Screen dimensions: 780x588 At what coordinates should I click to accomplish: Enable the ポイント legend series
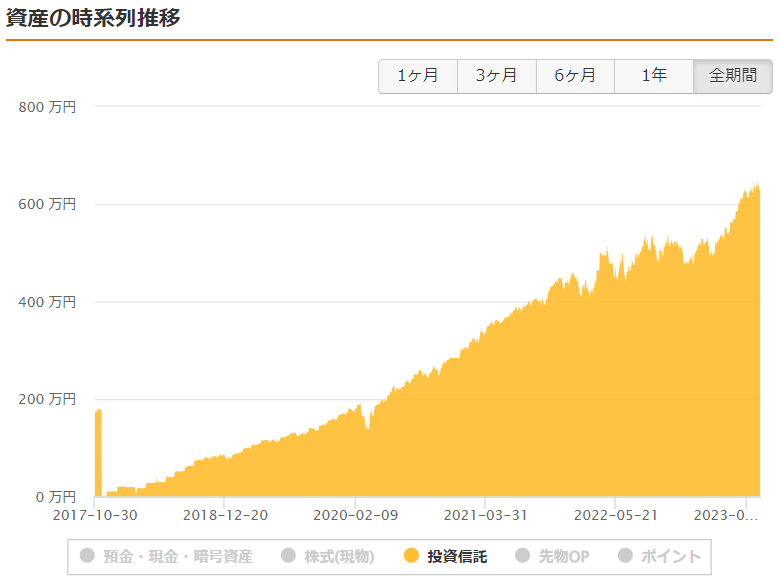(659, 556)
